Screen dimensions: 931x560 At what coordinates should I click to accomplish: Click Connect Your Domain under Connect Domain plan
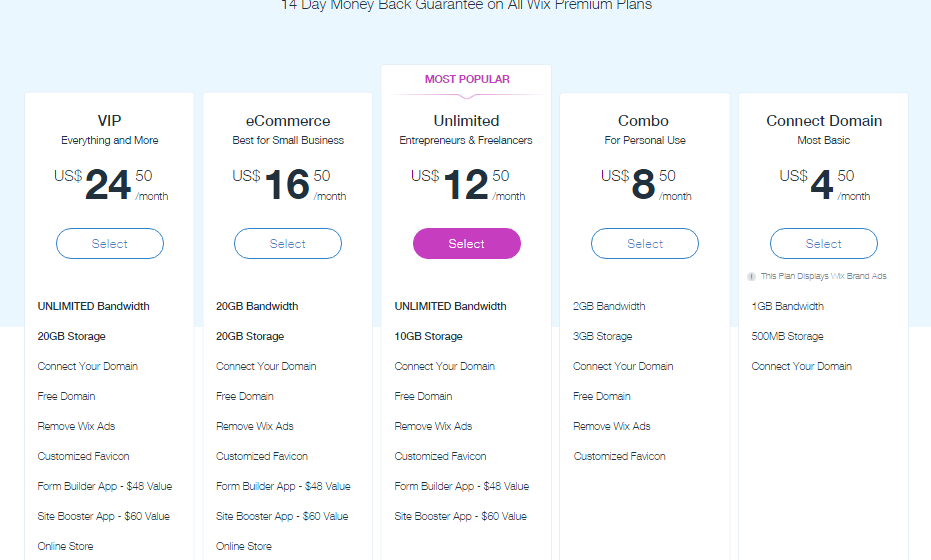[x=802, y=366]
